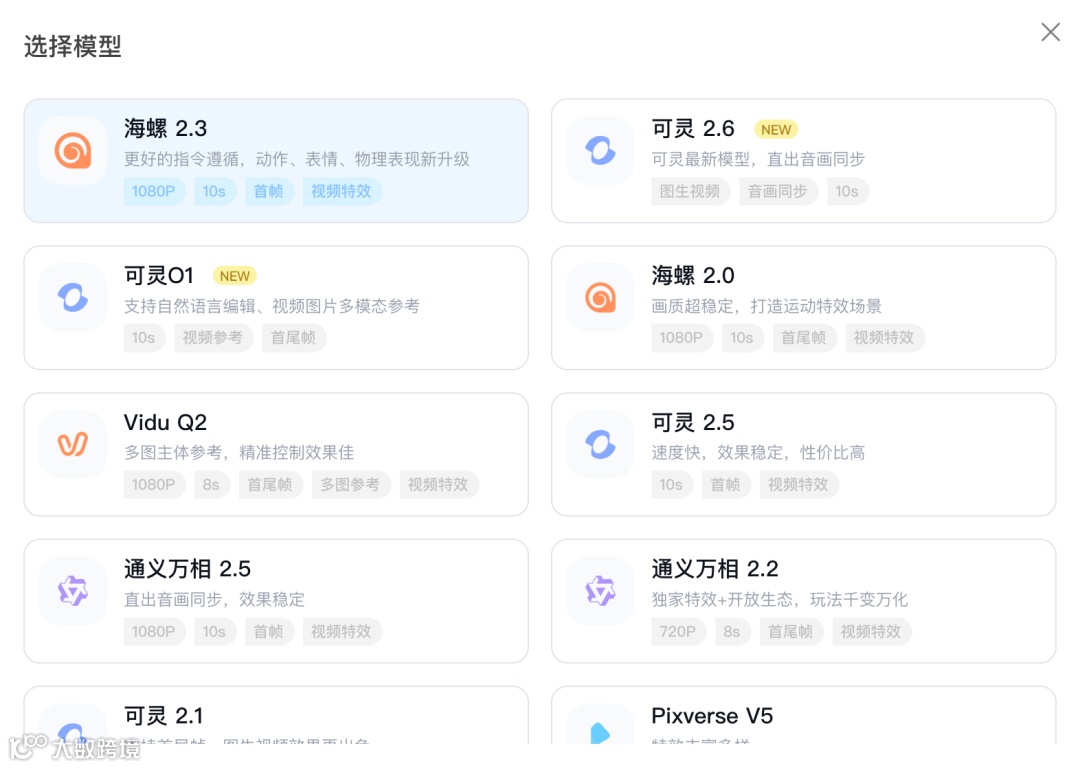Screen dimensions: 1080x768
Task: Click the NEW badge beside 可灵 2.6
Action: [776, 129]
